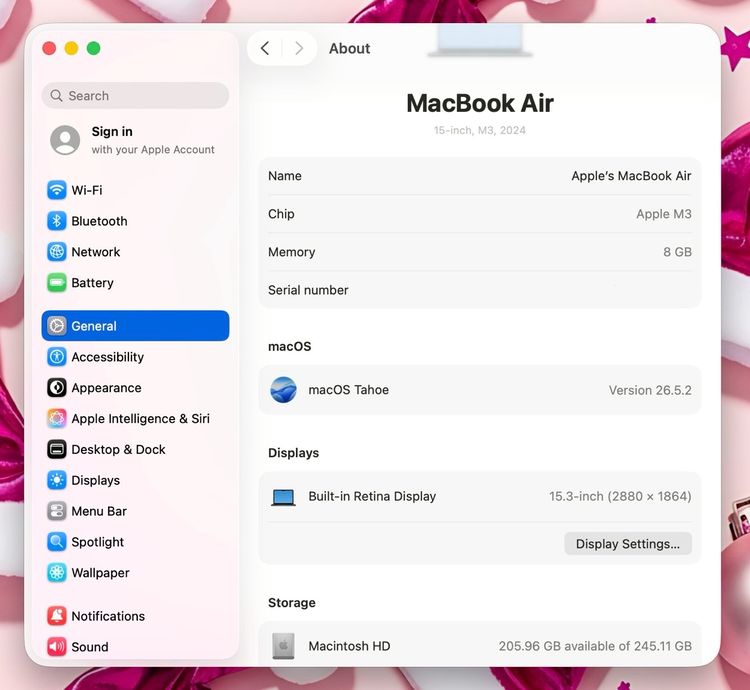Minimize window with yellow button
The image size is (750, 690).
pyautogui.click(x=71, y=48)
